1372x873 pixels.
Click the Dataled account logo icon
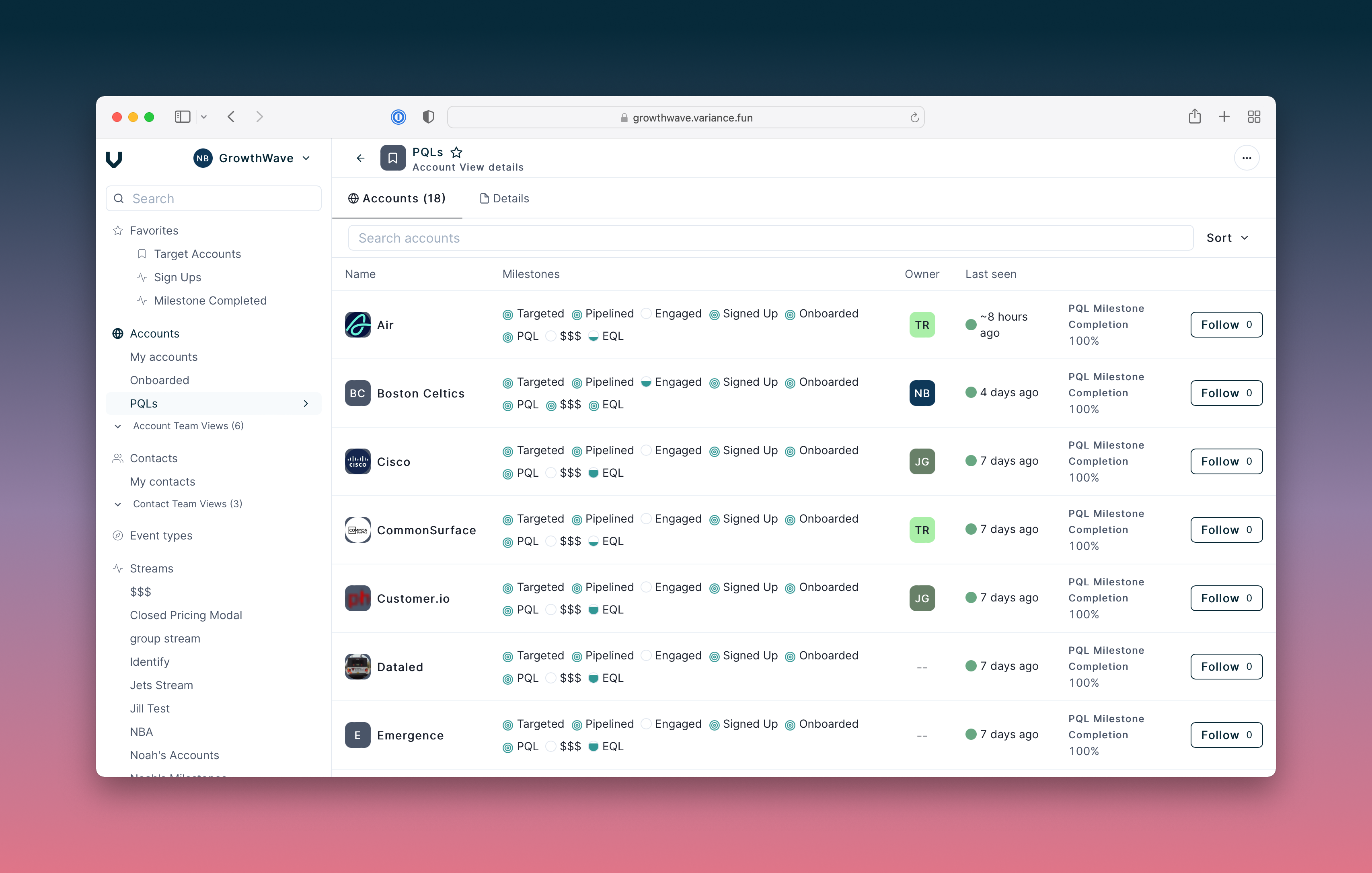(357, 665)
